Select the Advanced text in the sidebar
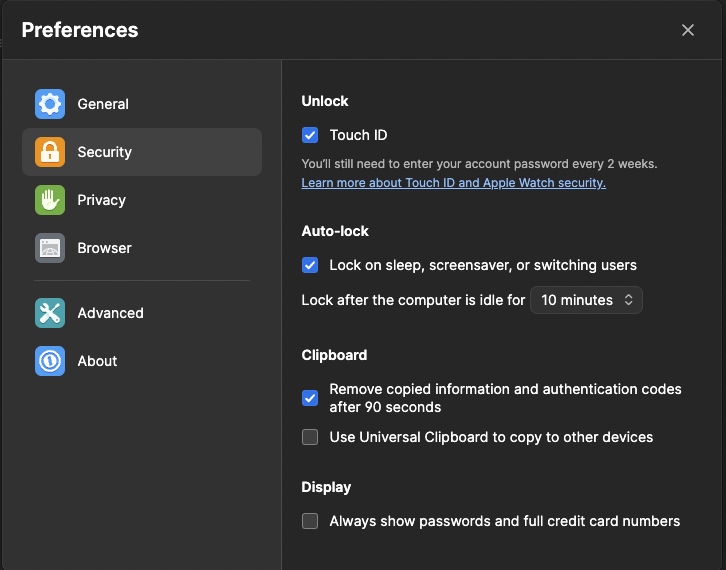The image size is (726, 570). tap(110, 313)
